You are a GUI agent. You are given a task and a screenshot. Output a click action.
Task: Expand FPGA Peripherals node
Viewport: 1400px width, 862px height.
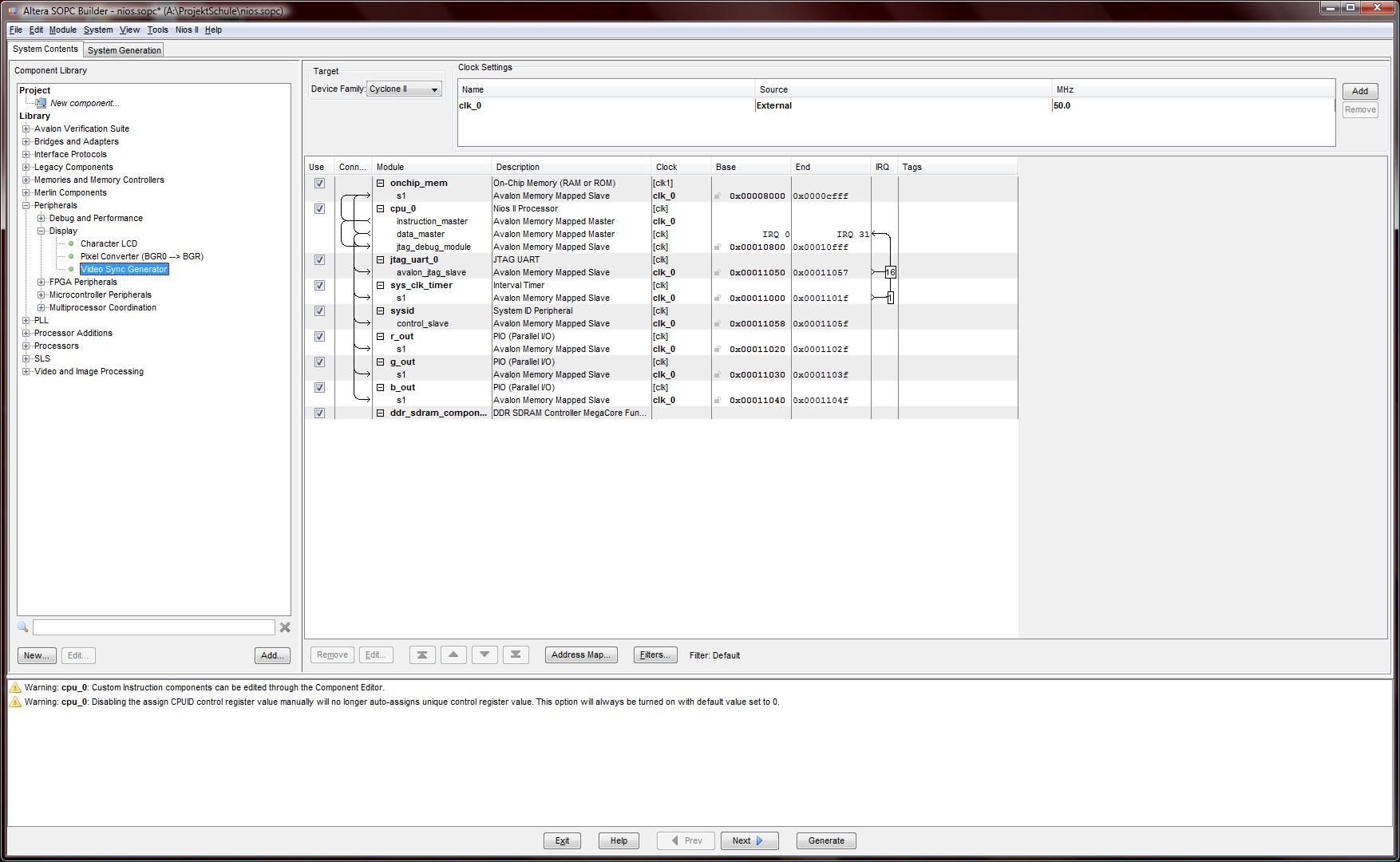pos(42,282)
